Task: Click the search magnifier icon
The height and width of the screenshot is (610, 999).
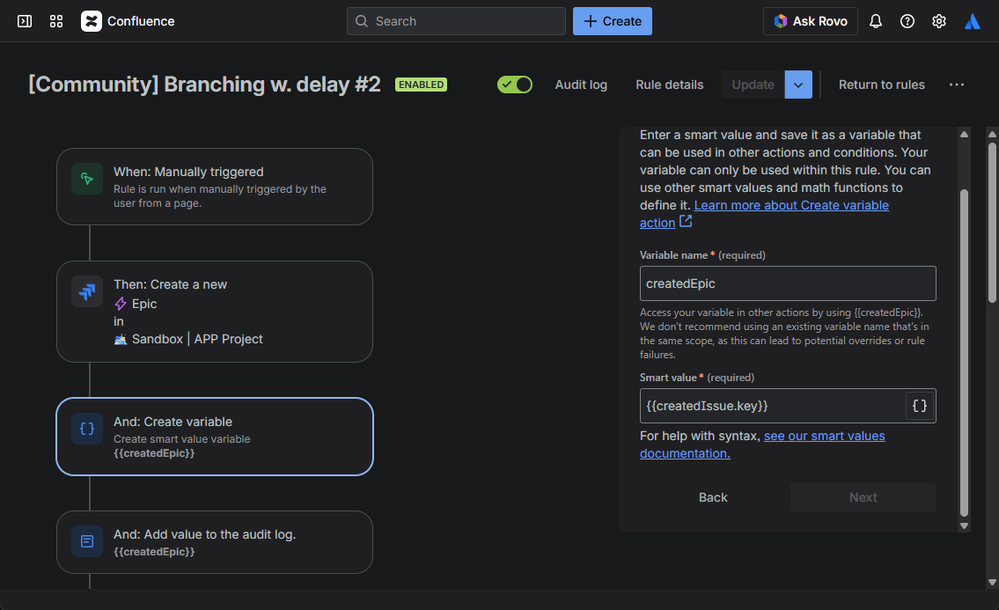Action: [x=361, y=21]
